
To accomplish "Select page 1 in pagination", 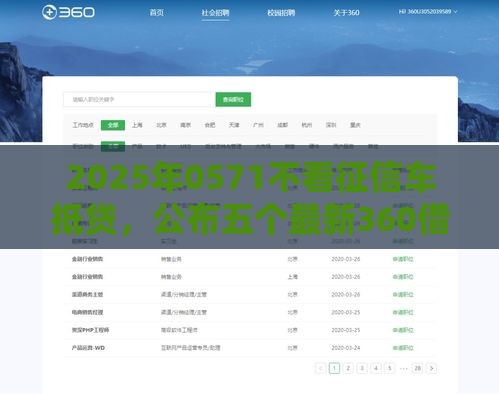I will (x=334, y=368).
